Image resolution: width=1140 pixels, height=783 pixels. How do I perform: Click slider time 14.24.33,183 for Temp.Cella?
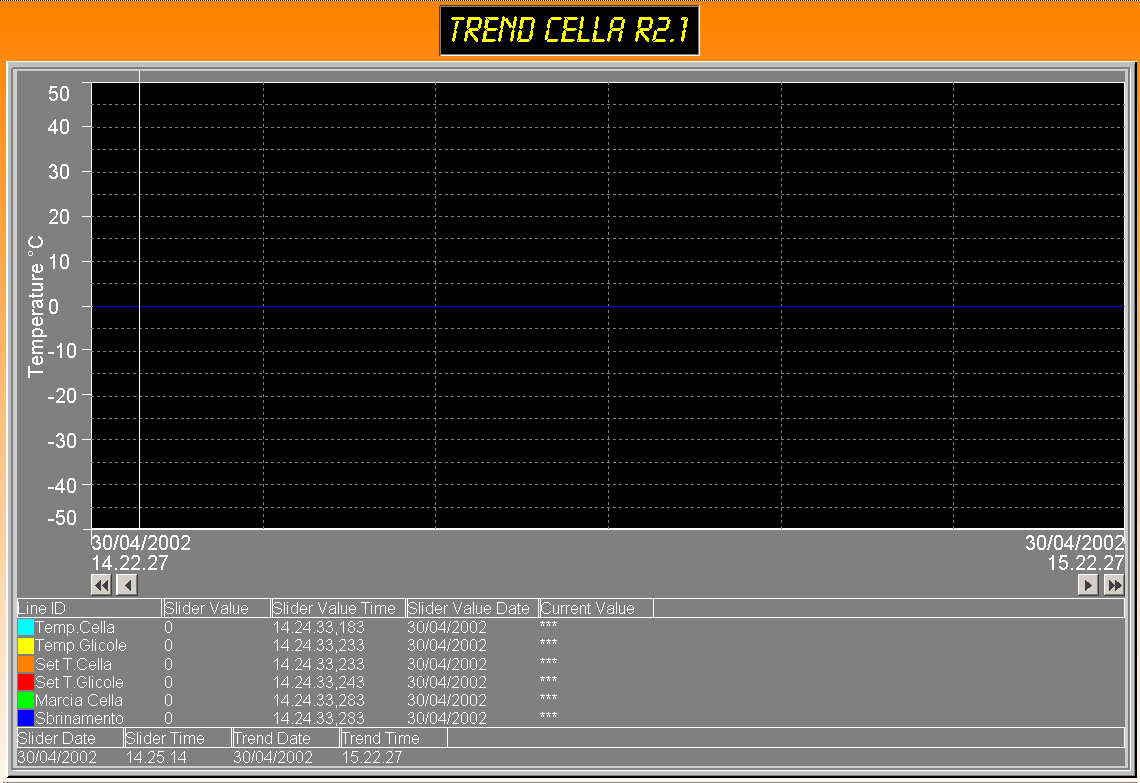[x=318, y=627]
